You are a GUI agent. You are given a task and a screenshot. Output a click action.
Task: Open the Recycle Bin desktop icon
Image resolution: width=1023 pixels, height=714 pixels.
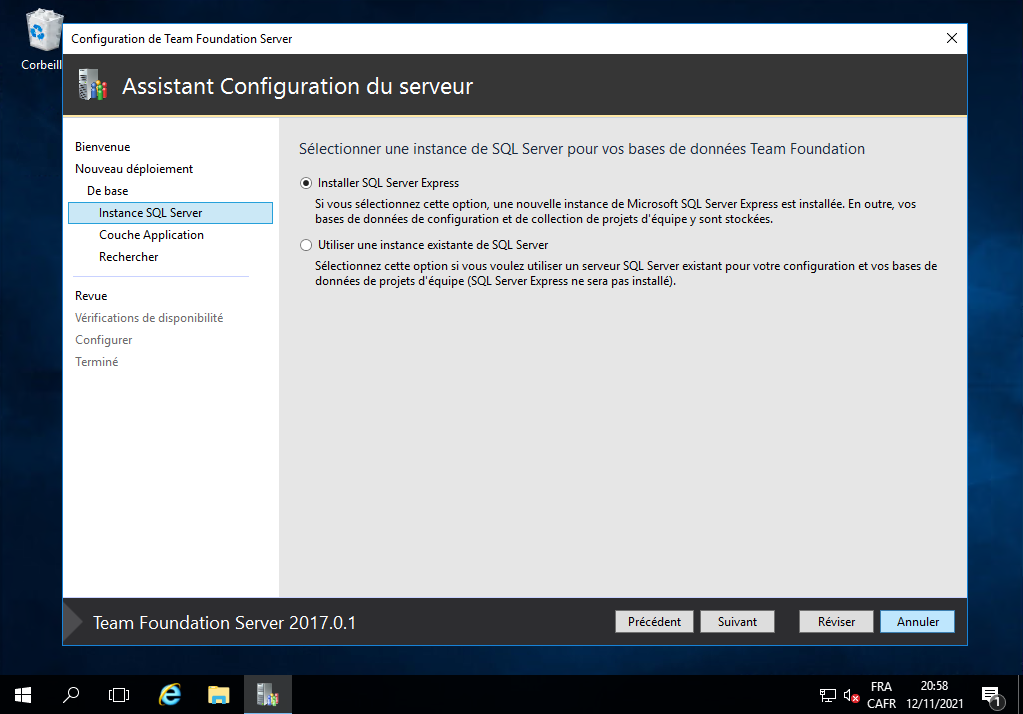40,35
